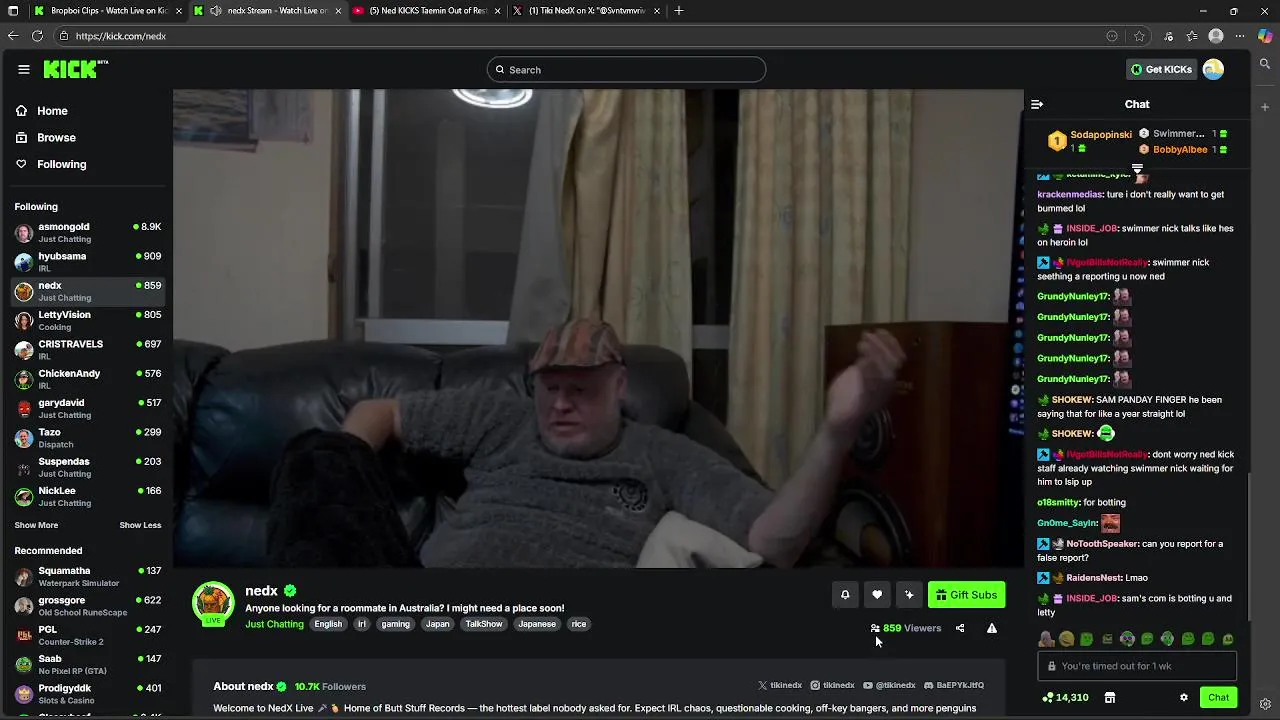Open LettyVision channel in sidebar
The width and height of the screenshot is (1280, 720).
[88, 320]
